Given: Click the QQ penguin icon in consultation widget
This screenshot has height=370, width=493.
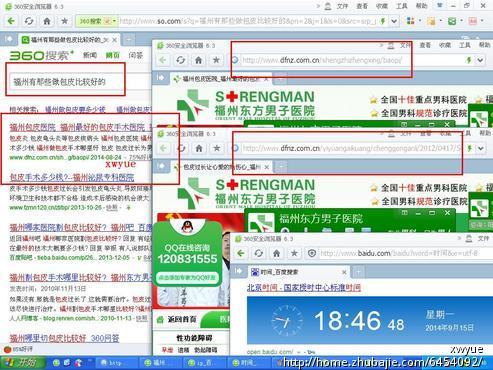Looking at the screenshot, I should point(188,228).
